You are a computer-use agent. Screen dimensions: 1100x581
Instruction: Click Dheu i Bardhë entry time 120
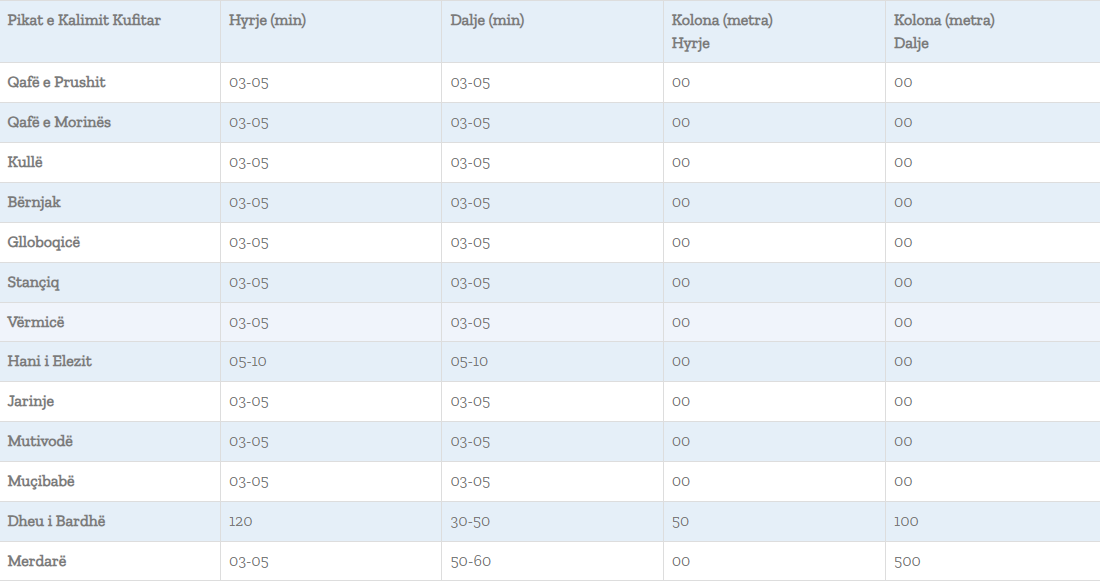click(x=241, y=521)
